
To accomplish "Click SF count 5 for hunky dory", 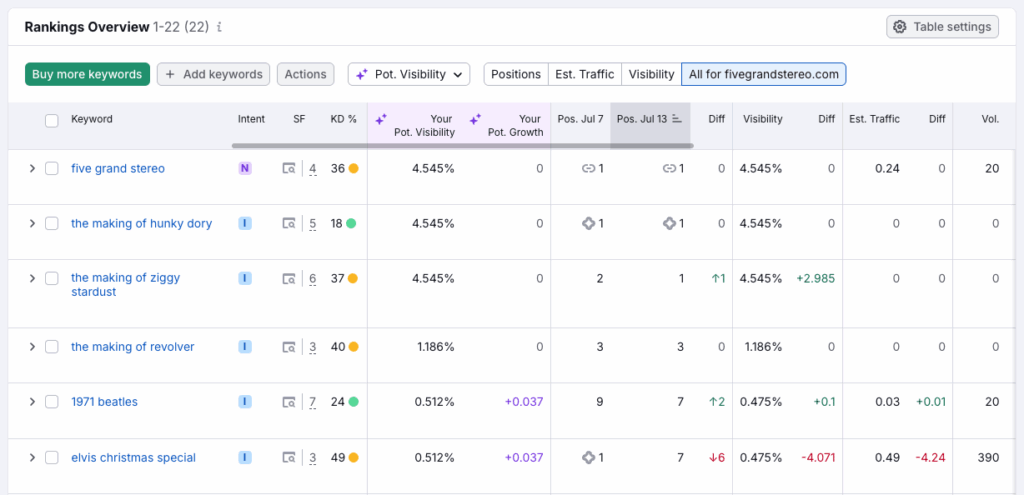I will [313, 224].
